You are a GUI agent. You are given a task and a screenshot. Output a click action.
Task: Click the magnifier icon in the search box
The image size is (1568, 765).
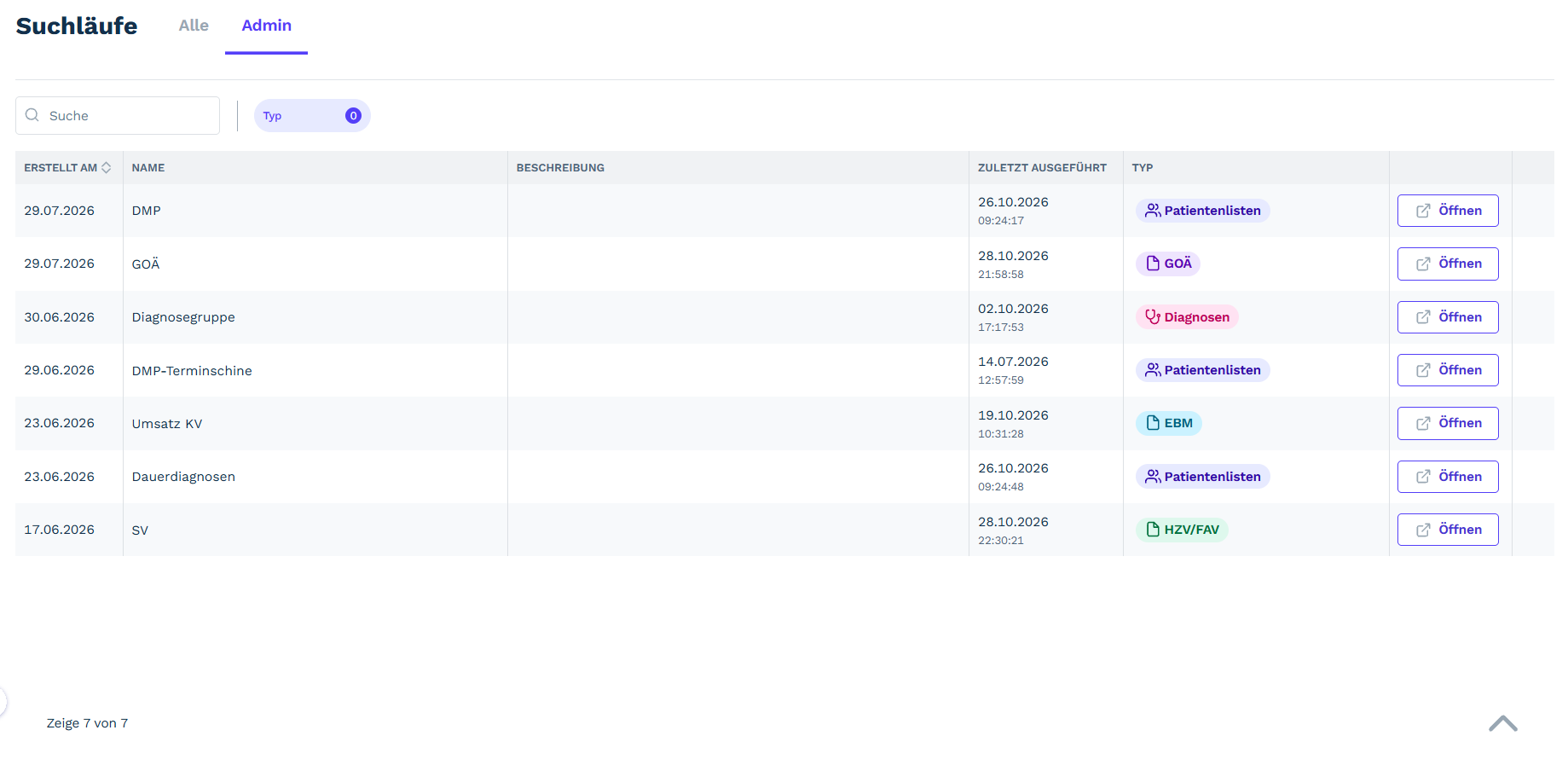(32, 115)
